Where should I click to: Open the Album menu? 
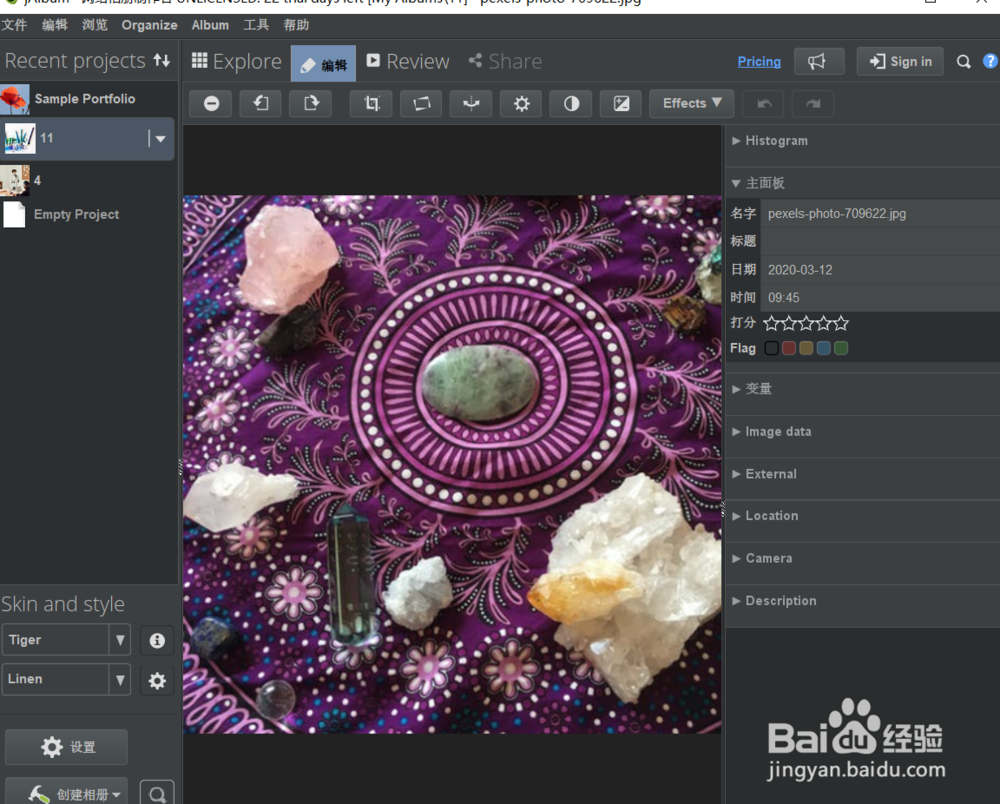(210, 25)
